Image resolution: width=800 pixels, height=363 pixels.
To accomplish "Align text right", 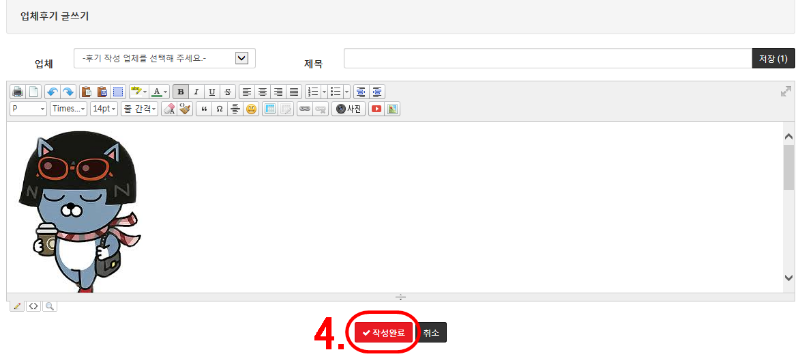I will 278,92.
